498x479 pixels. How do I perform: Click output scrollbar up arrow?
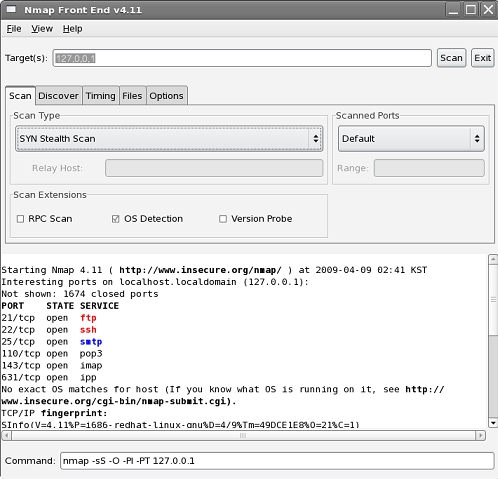(x=493, y=259)
